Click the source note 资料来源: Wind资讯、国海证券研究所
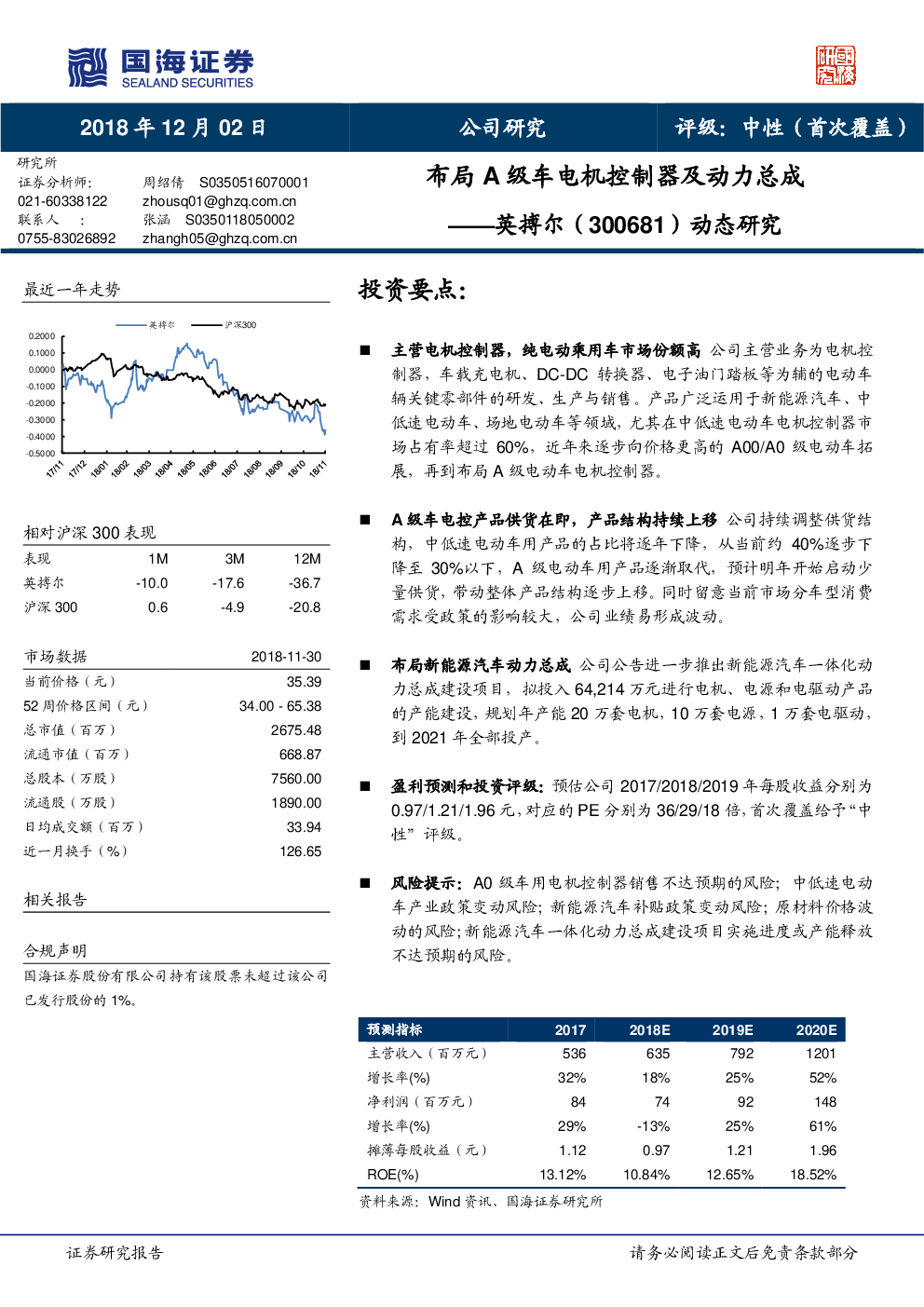The width and height of the screenshot is (924, 1307). click(482, 1202)
